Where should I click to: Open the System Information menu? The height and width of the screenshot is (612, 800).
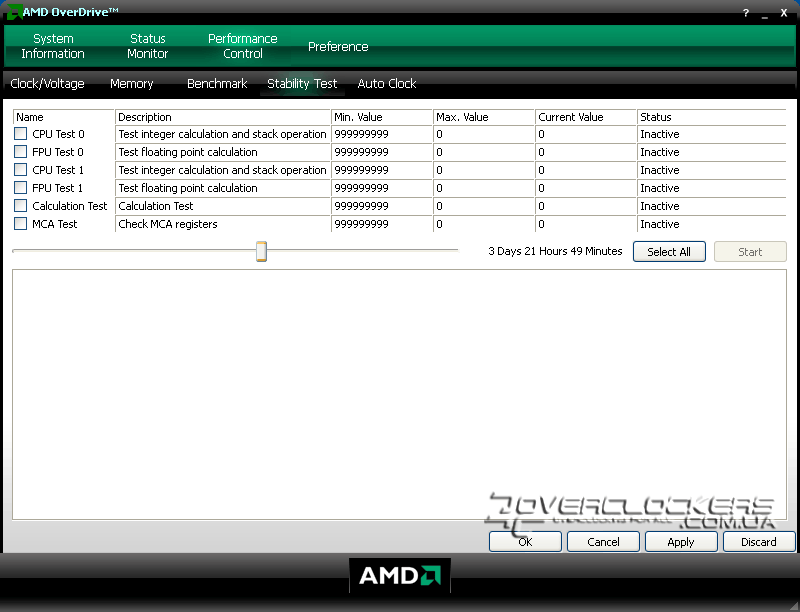click(53, 46)
